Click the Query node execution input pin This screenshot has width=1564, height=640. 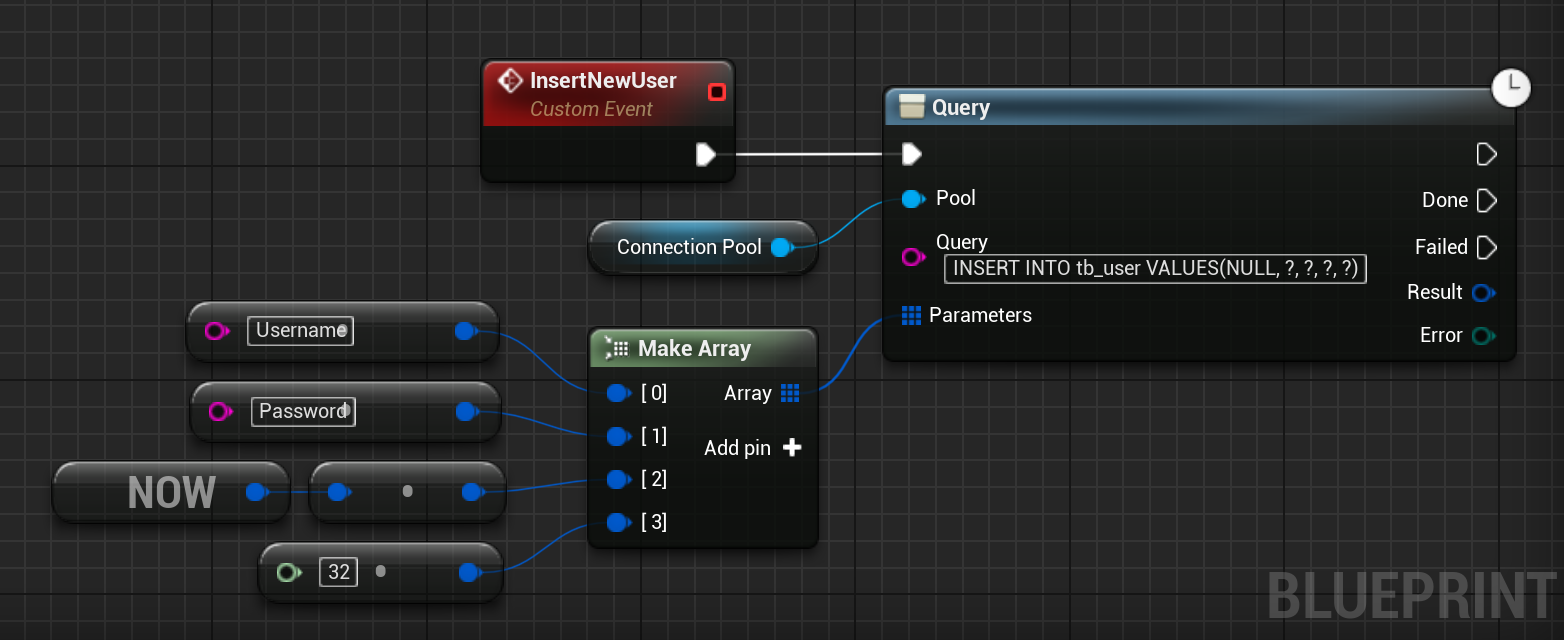pyautogui.click(x=911, y=154)
